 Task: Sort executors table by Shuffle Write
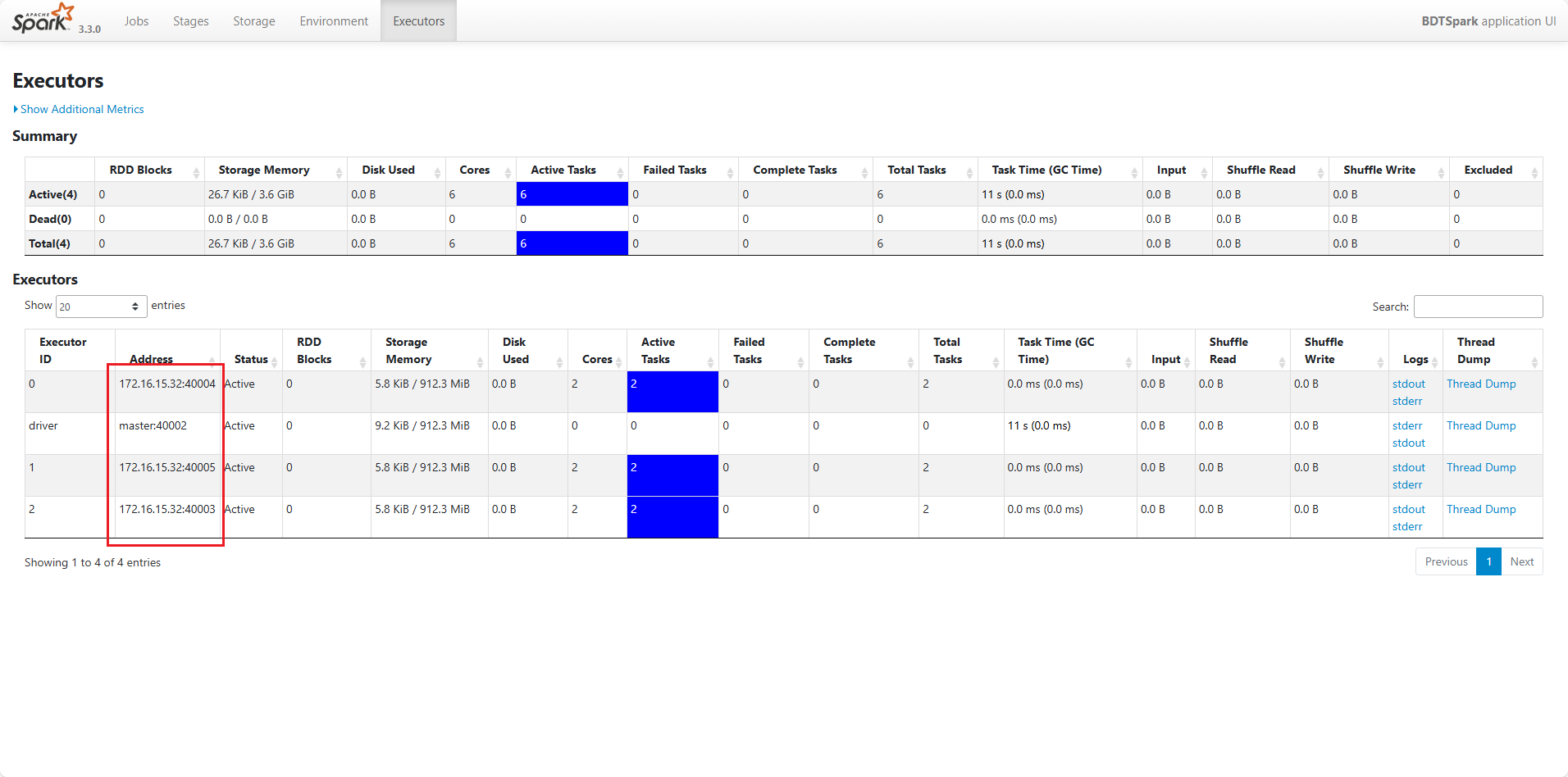(x=1339, y=351)
